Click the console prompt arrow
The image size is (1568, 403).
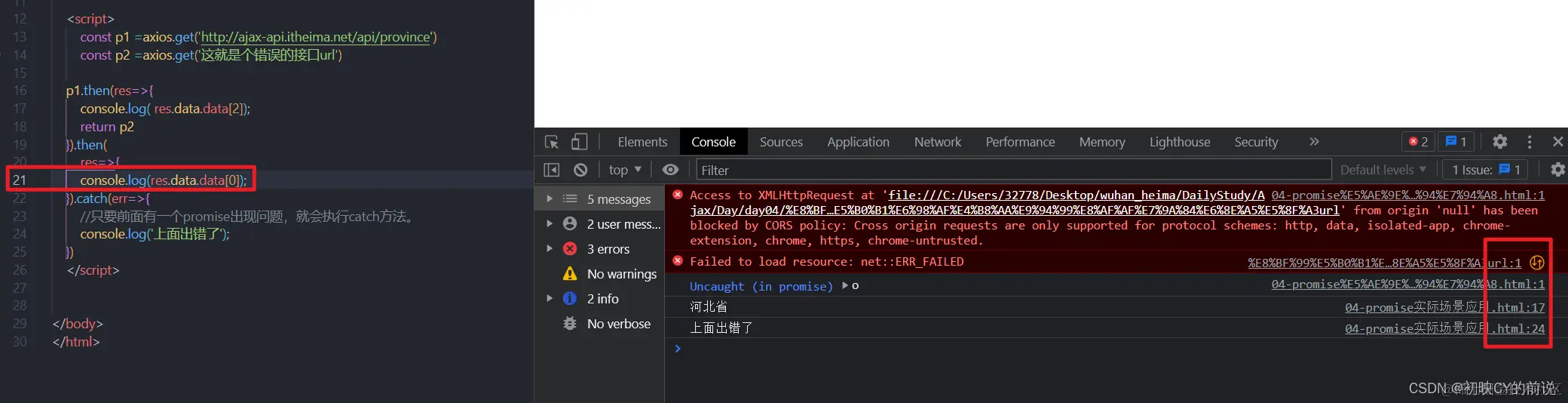(678, 348)
